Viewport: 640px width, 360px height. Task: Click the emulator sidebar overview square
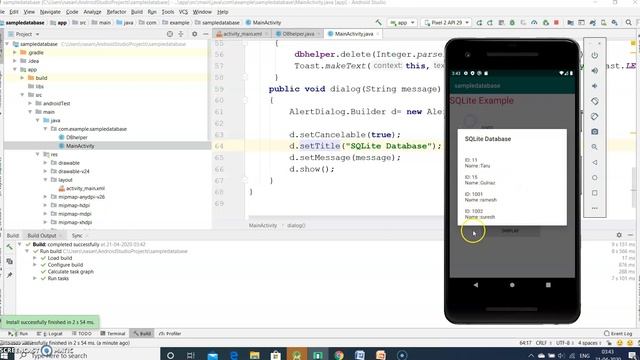coord(595,193)
